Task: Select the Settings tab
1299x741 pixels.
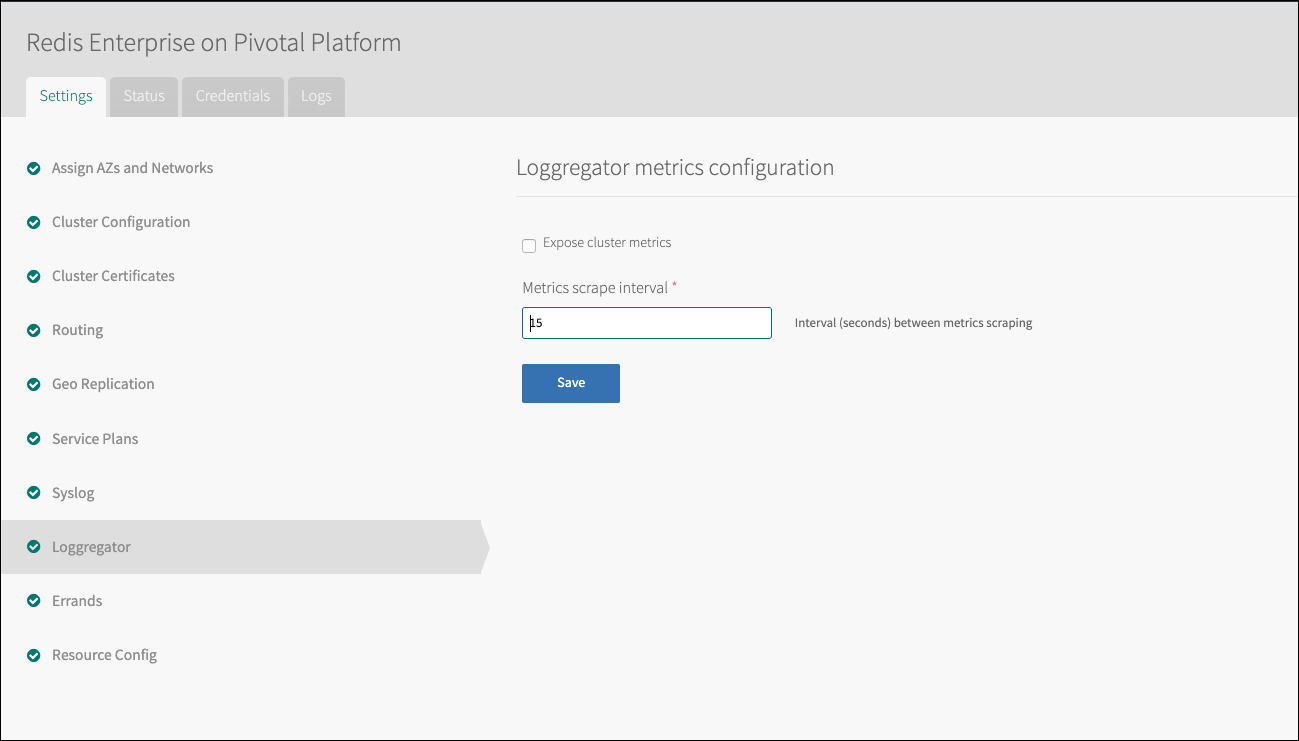Action: pyautogui.click(x=66, y=96)
